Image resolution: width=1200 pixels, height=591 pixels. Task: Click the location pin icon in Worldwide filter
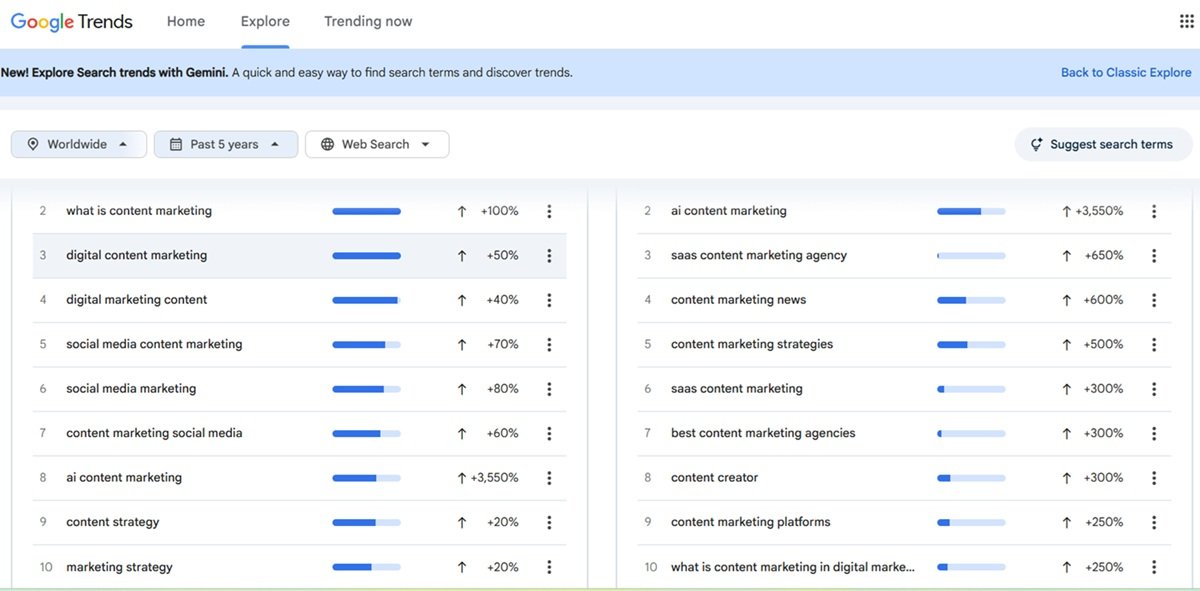pyautogui.click(x=33, y=144)
